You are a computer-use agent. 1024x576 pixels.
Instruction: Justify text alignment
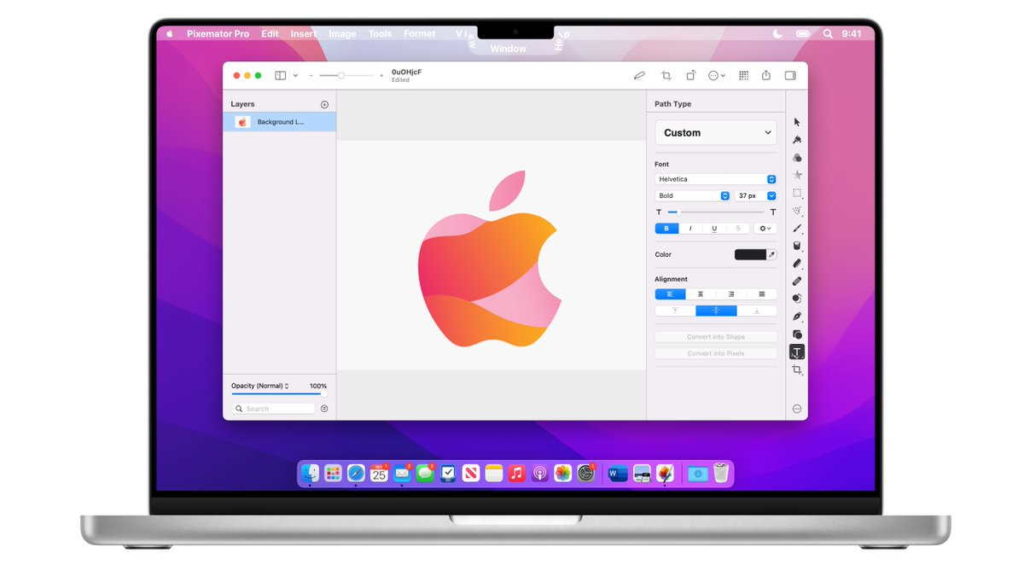coord(761,295)
